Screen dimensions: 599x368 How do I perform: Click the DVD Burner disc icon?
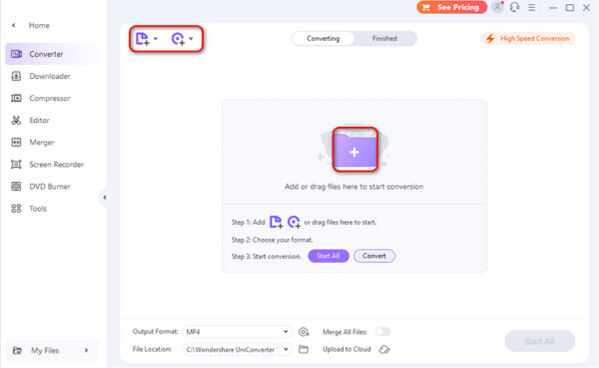16,186
